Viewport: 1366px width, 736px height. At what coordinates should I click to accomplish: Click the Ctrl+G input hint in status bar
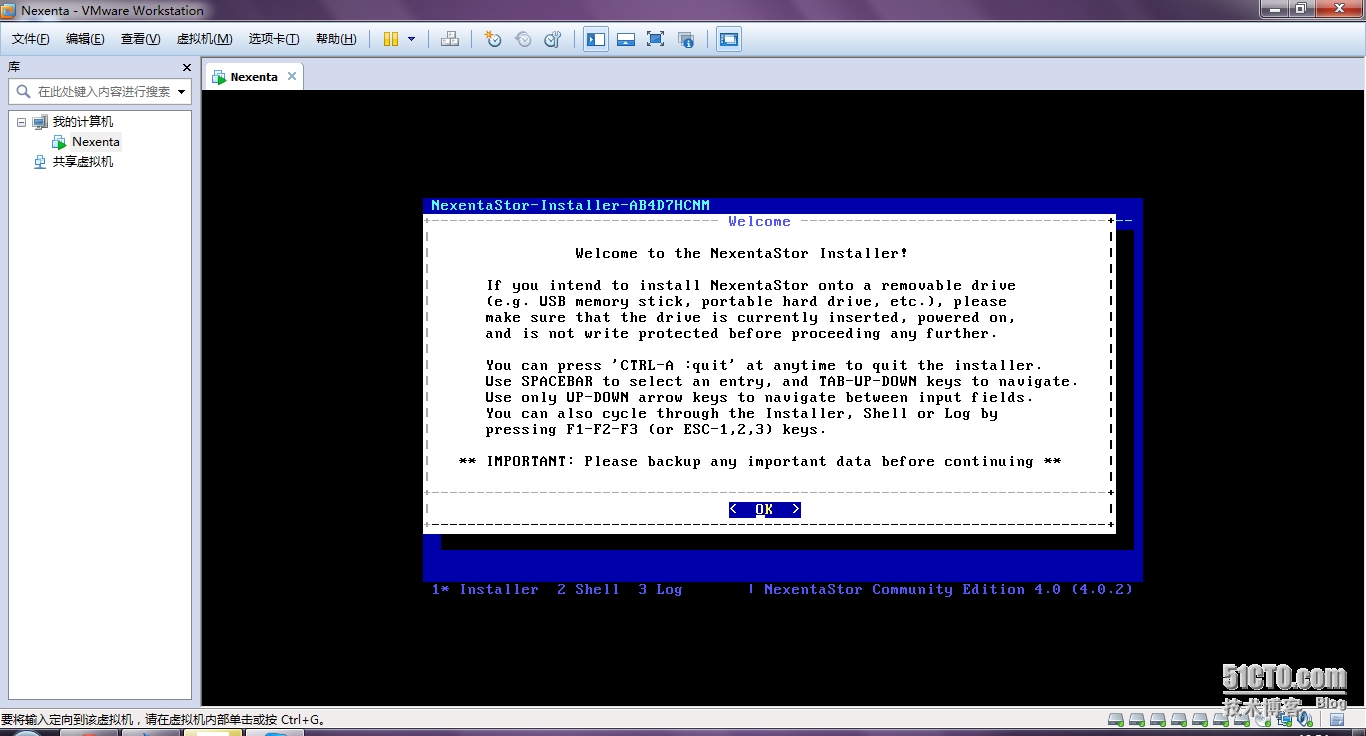point(163,719)
